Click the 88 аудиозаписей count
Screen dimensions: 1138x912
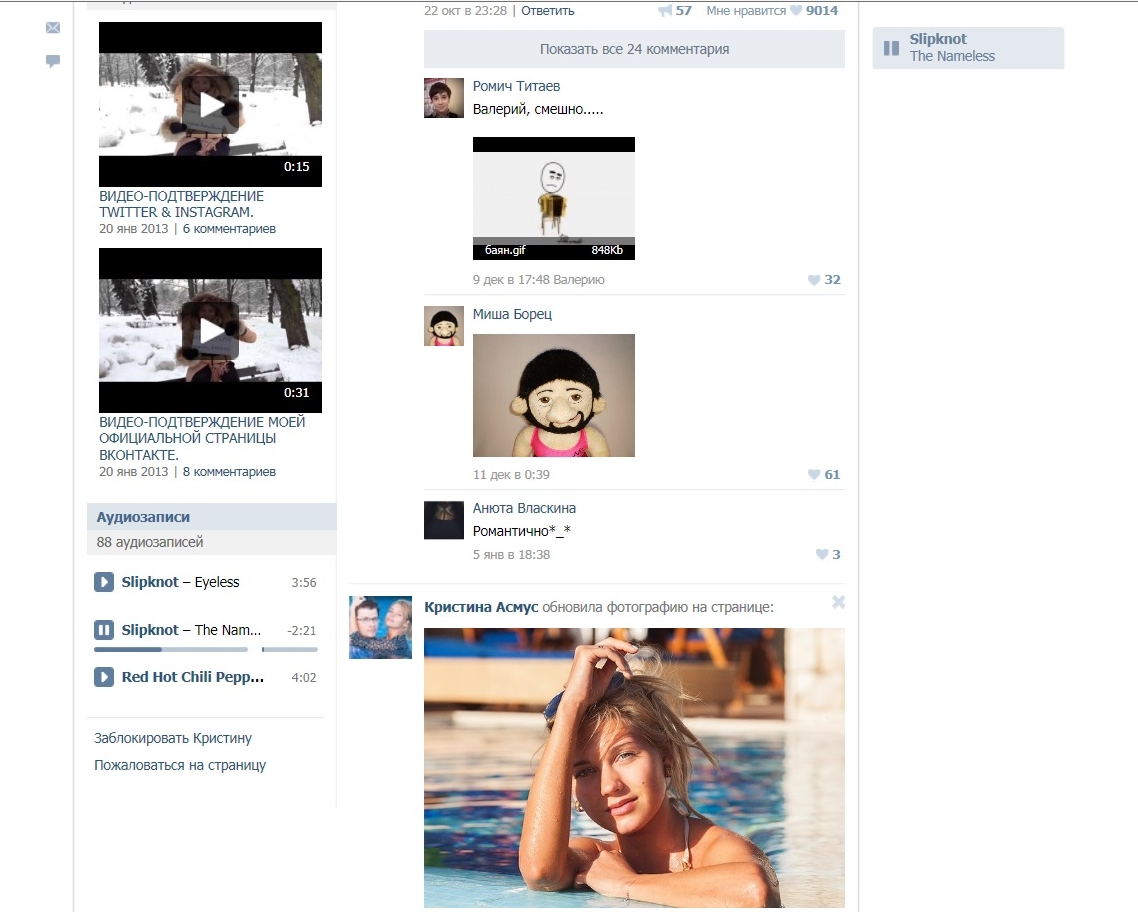point(150,542)
